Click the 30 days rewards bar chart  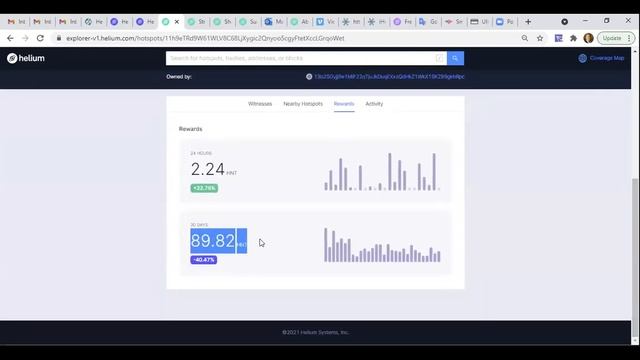point(382,244)
